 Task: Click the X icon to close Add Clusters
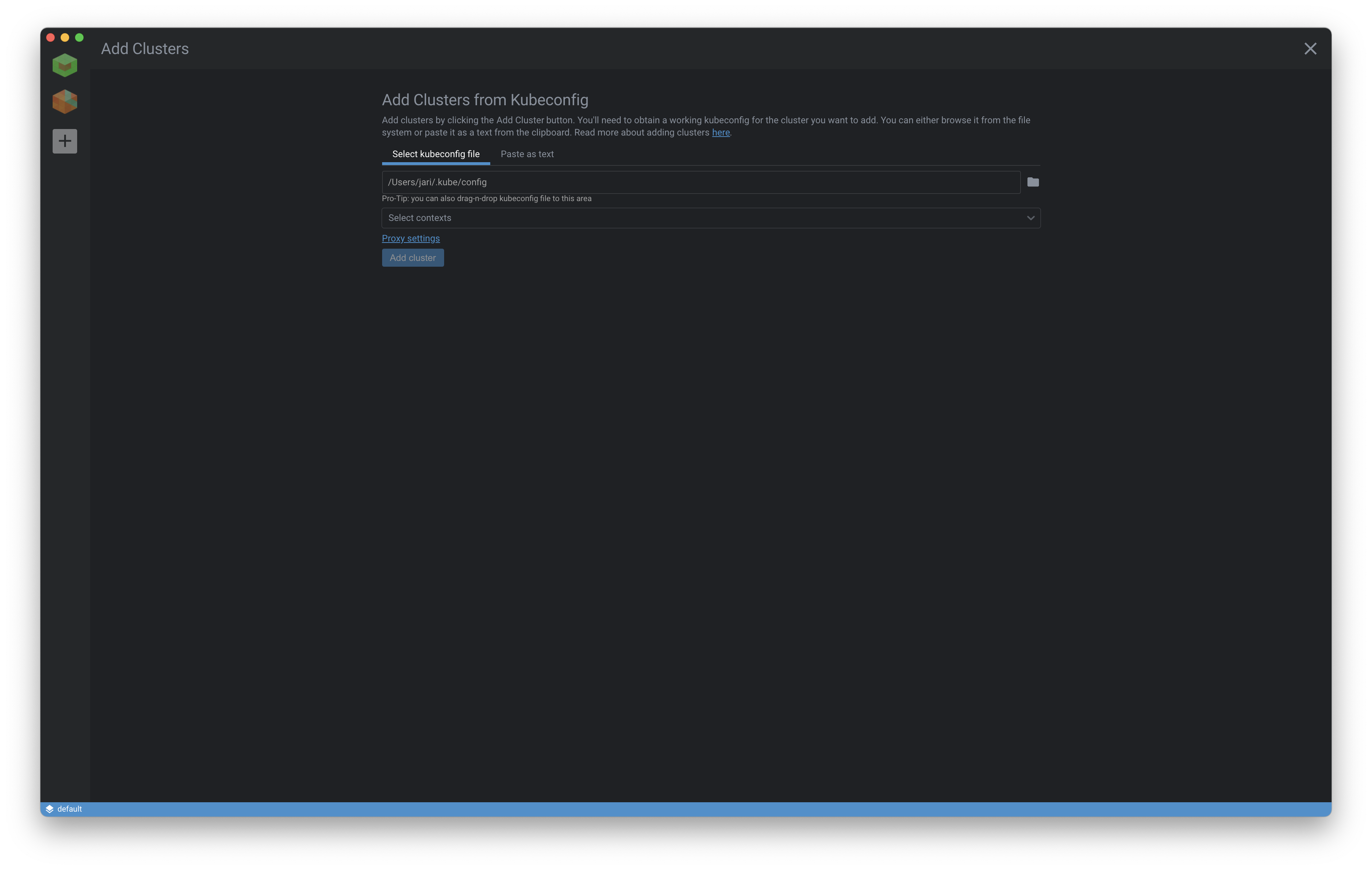1311,48
